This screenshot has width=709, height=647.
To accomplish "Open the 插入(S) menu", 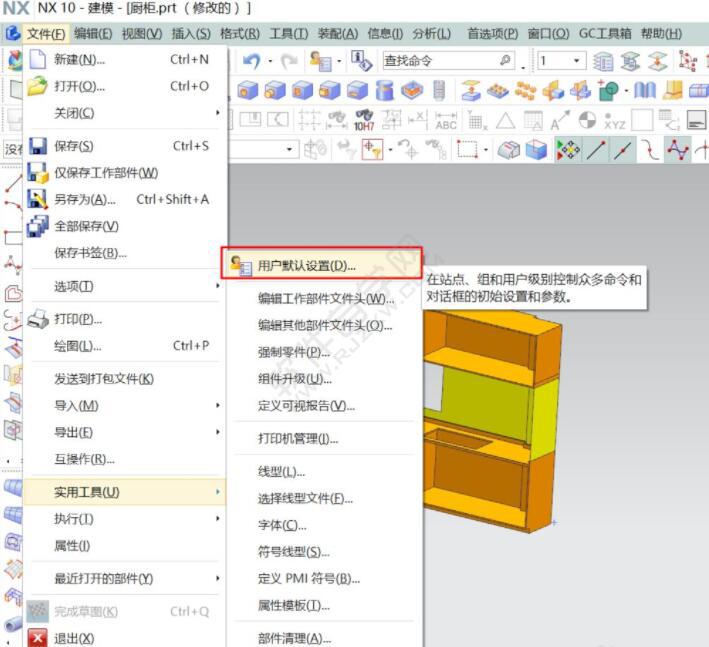I will (191, 34).
